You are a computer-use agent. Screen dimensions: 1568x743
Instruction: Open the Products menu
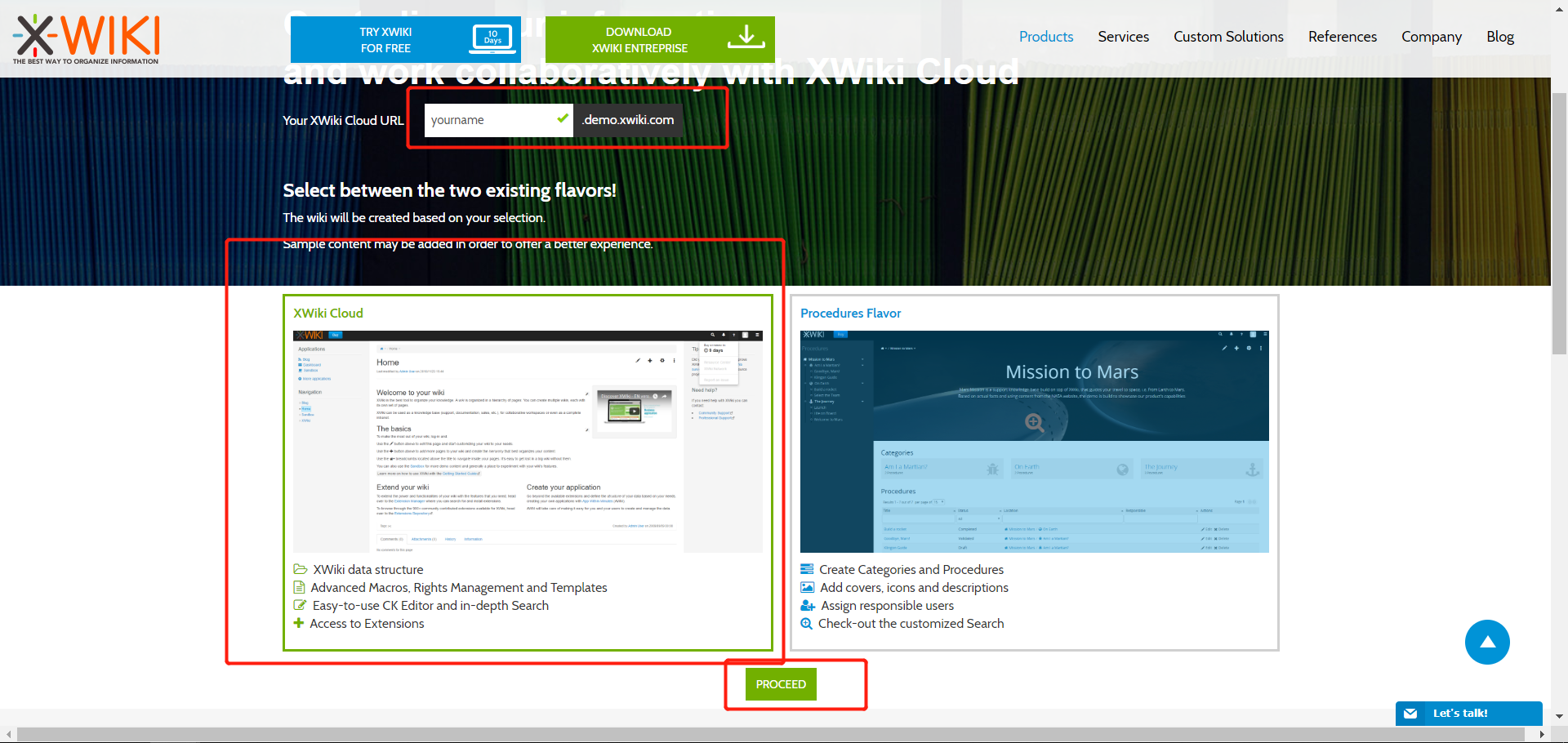click(1046, 37)
